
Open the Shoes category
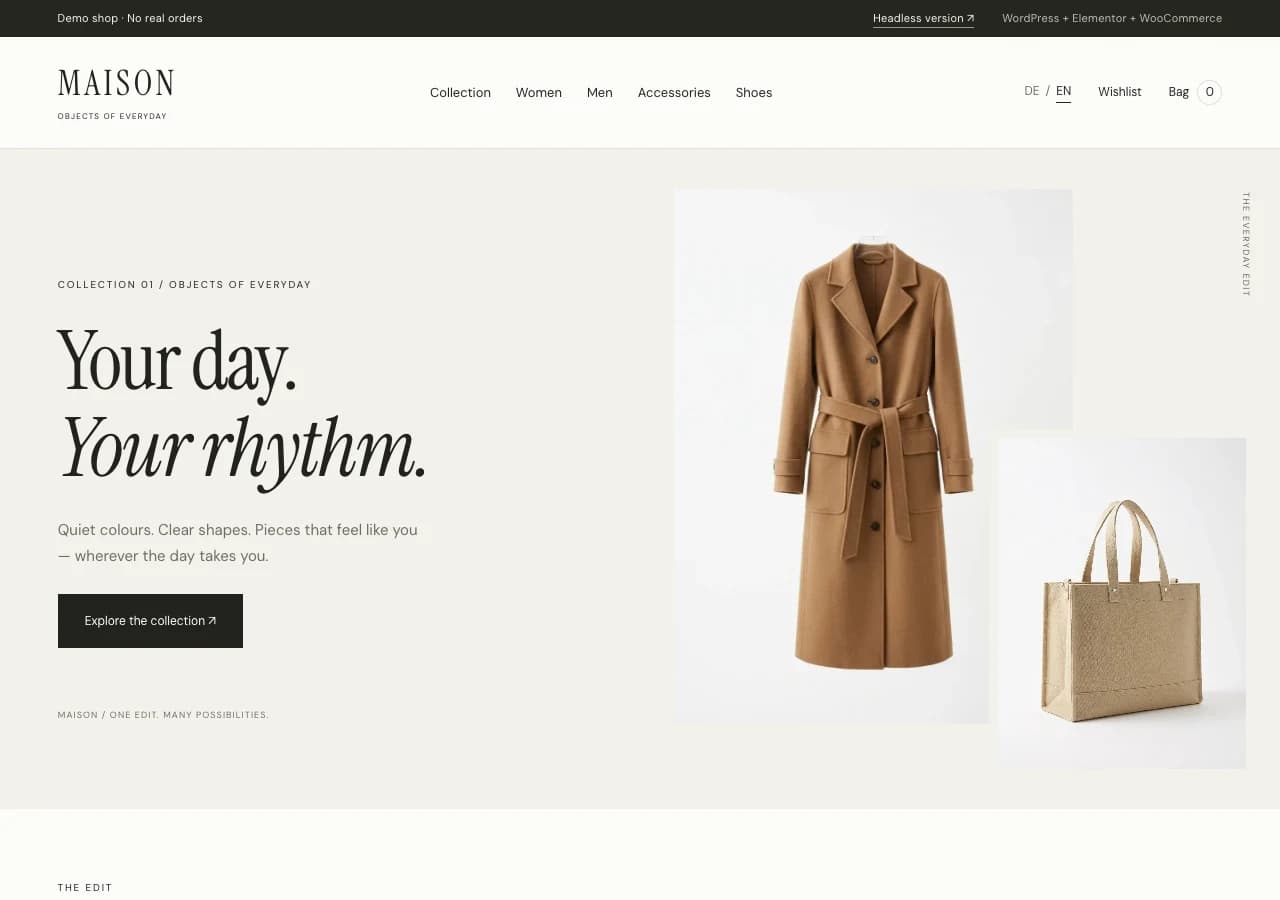[x=754, y=93]
